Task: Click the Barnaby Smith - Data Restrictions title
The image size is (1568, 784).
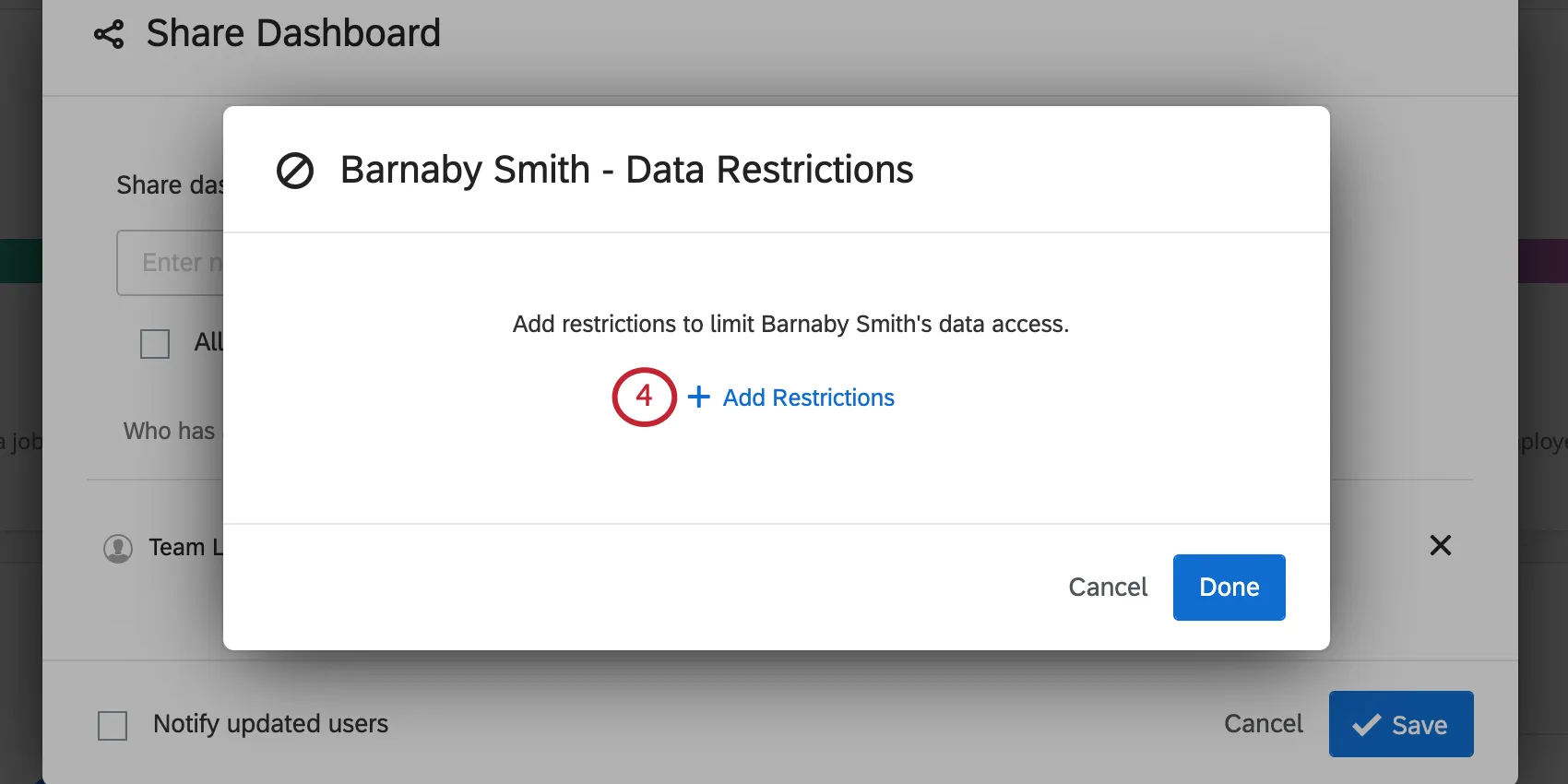Action: pos(626,170)
